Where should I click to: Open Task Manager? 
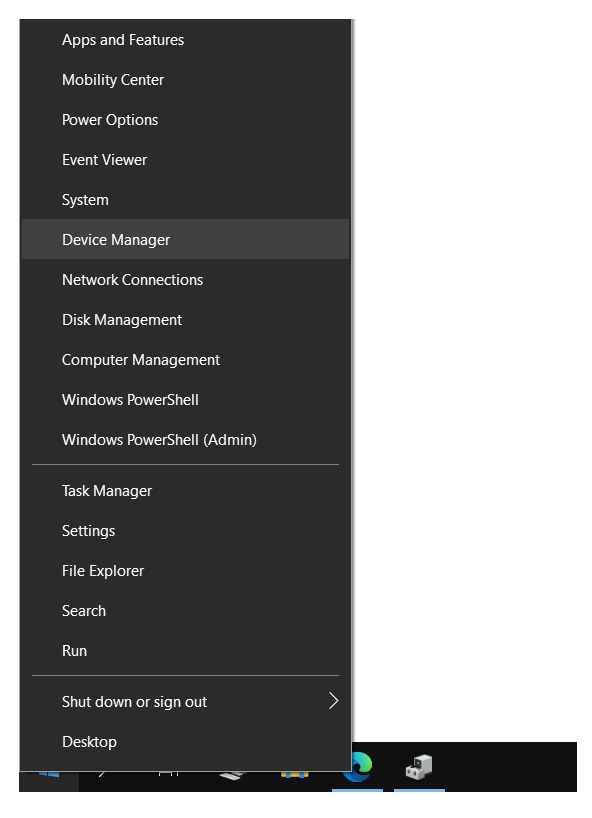(185, 491)
